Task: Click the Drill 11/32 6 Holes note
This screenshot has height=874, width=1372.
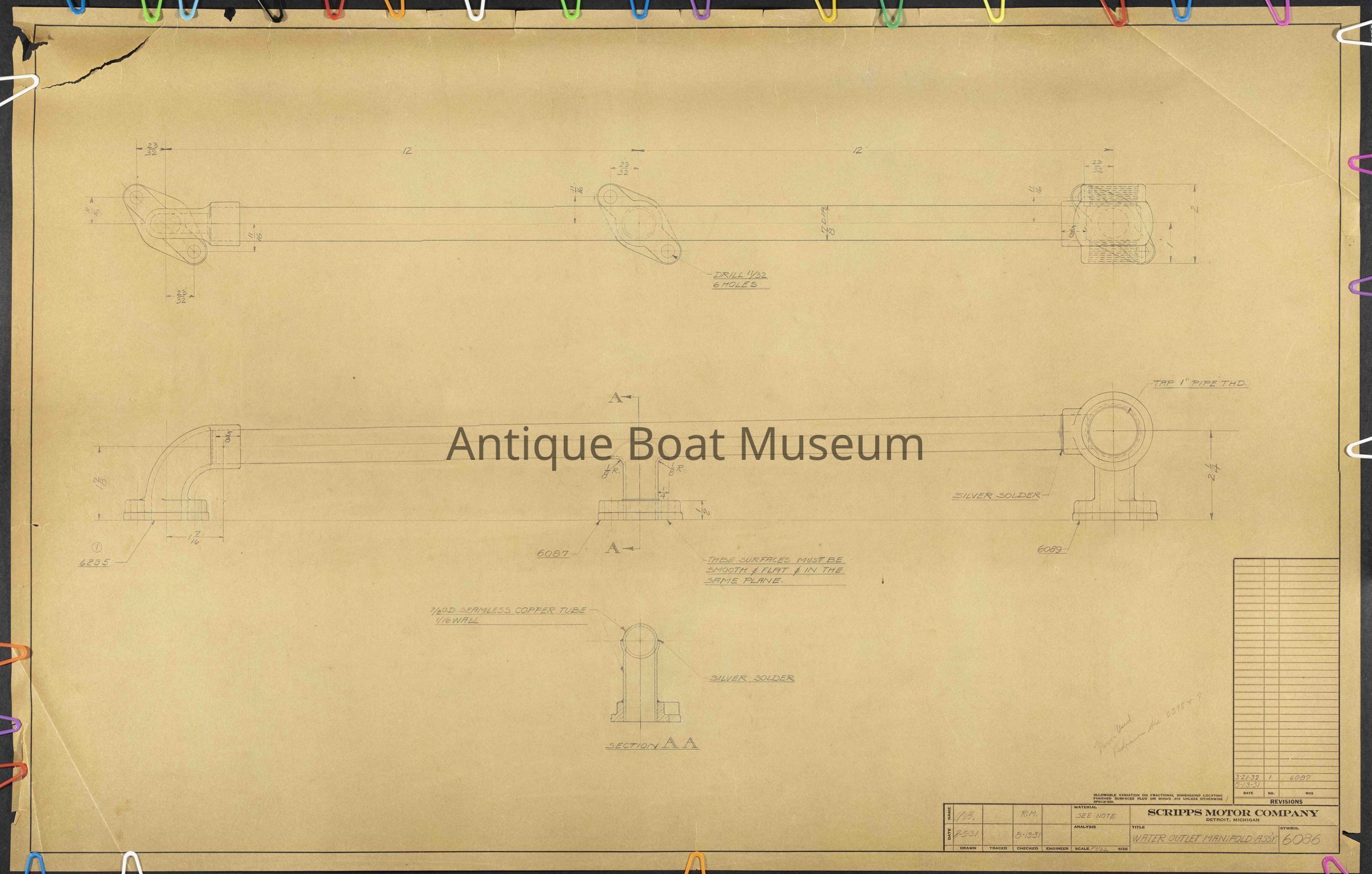Action: click(739, 280)
